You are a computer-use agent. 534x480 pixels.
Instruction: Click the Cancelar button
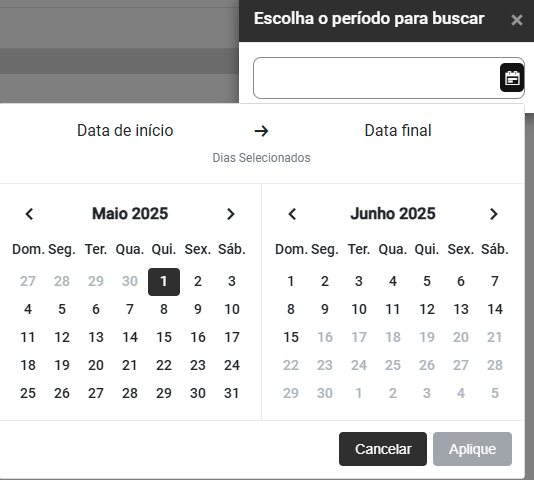coord(383,449)
